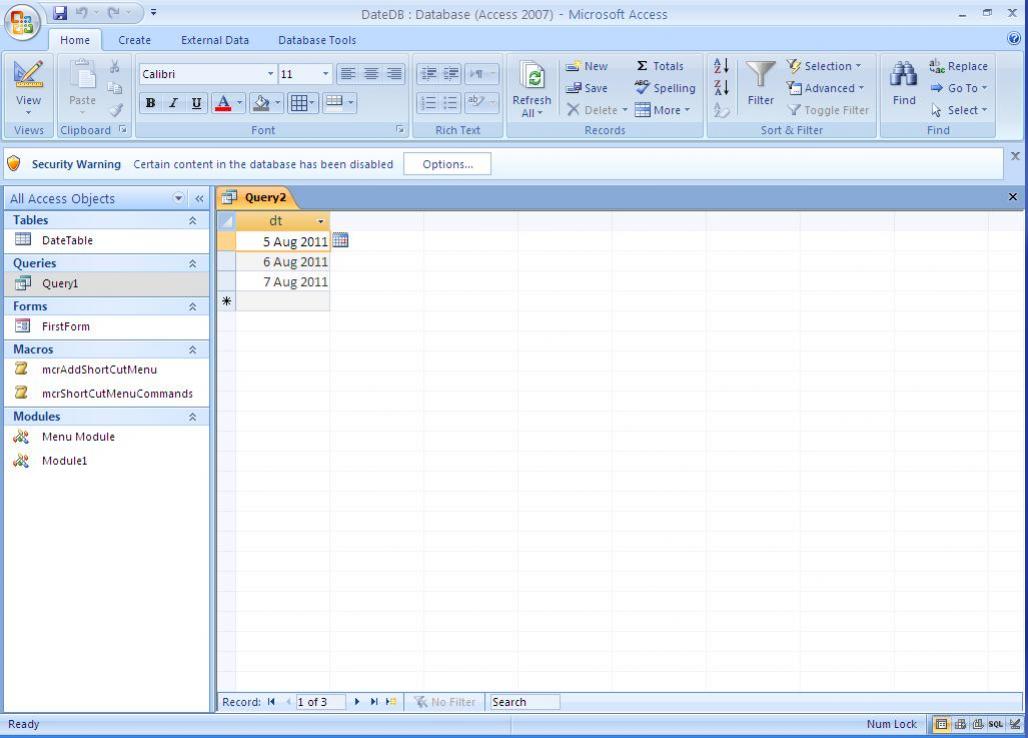Switch to the Create ribbon tab
The height and width of the screenshot is (738, 1028).
click(x=134, y=40)
